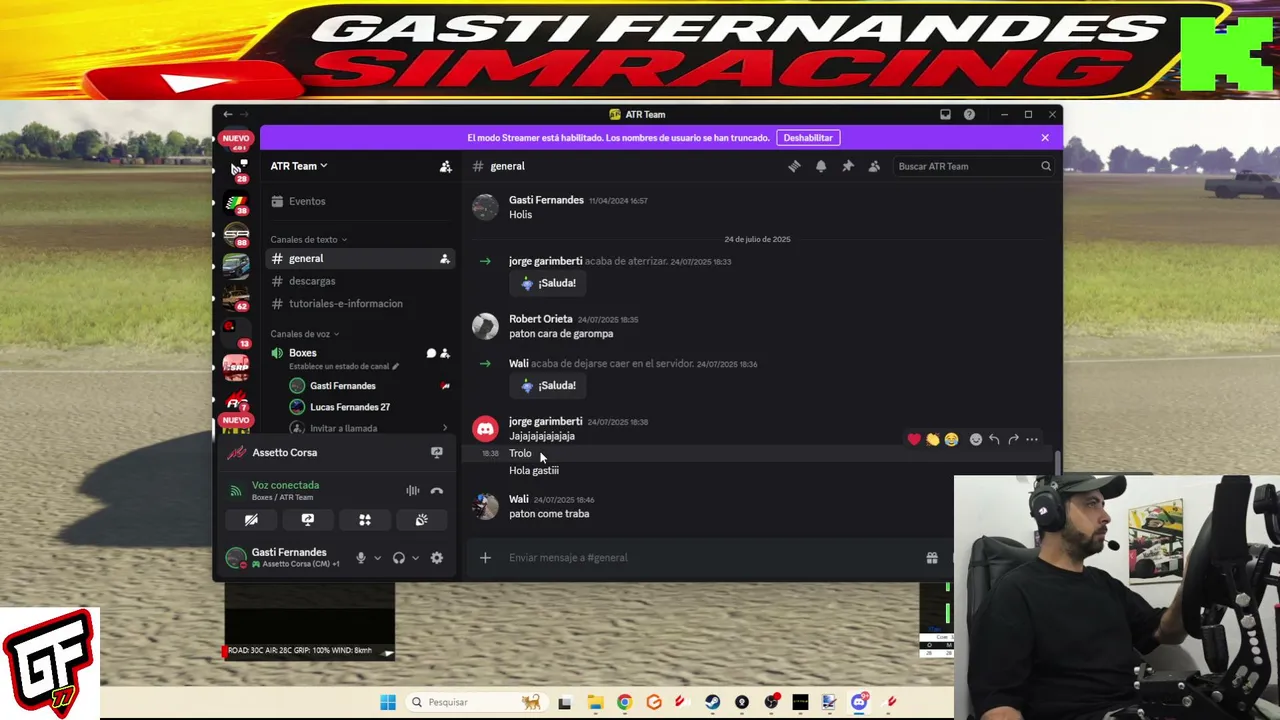Go back with the title bar arrow
Image resolution: width=1280 pixels, height=720 pixels.
click(228, 114)
